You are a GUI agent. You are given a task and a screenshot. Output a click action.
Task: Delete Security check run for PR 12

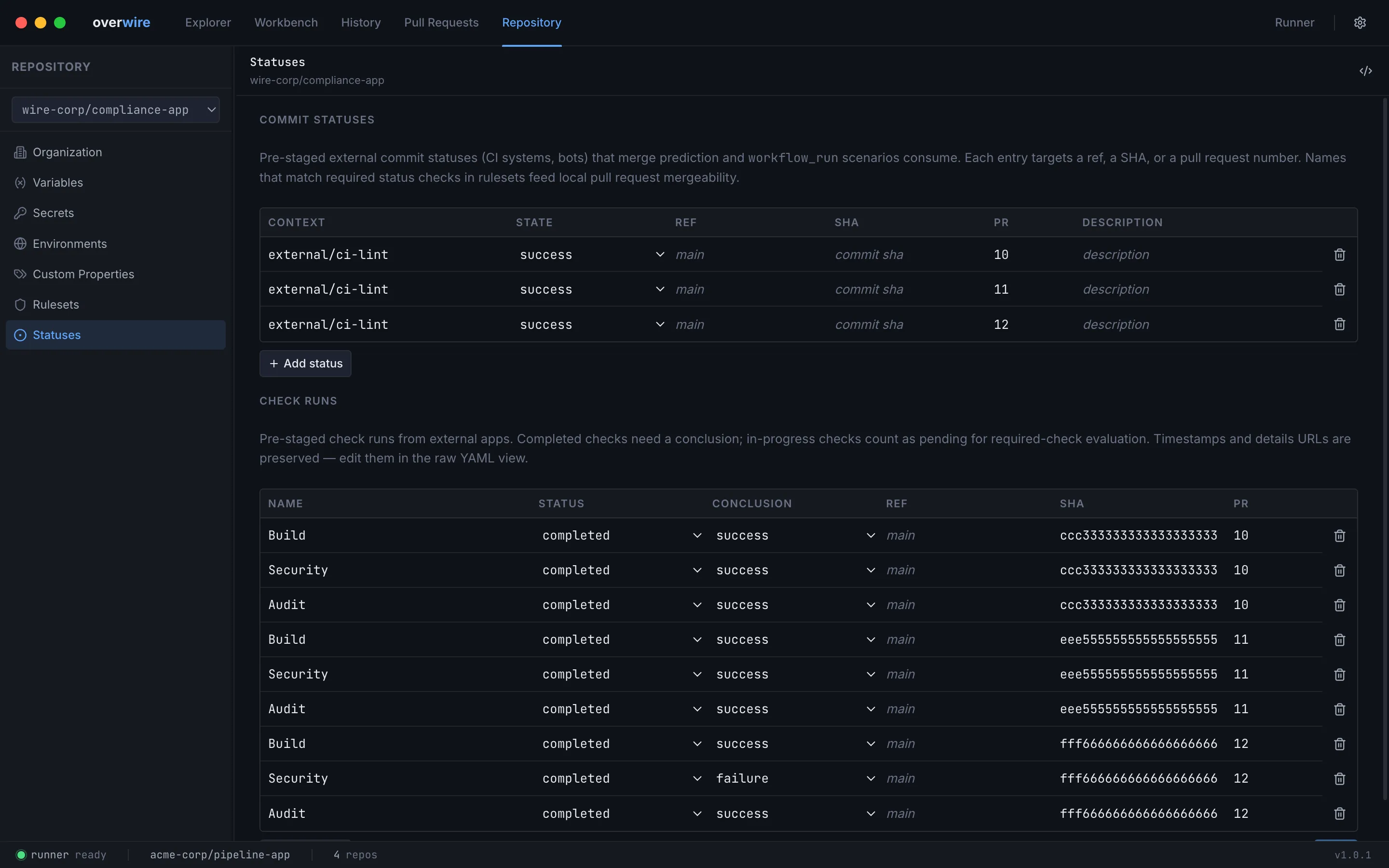(1339, 778)
